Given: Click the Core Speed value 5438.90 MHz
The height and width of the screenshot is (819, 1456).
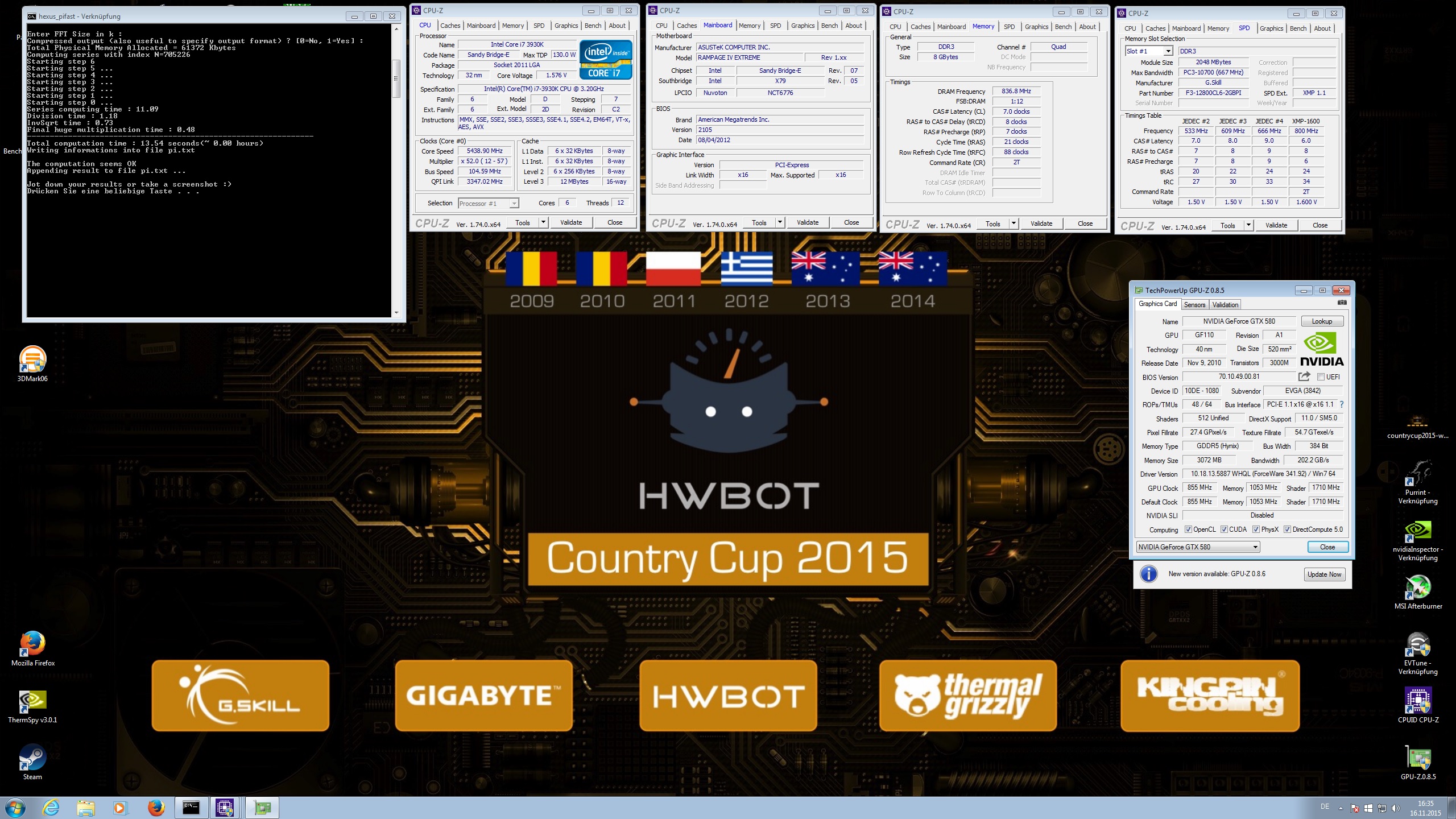Looking at the screenshot, I should tap(485, 151).
